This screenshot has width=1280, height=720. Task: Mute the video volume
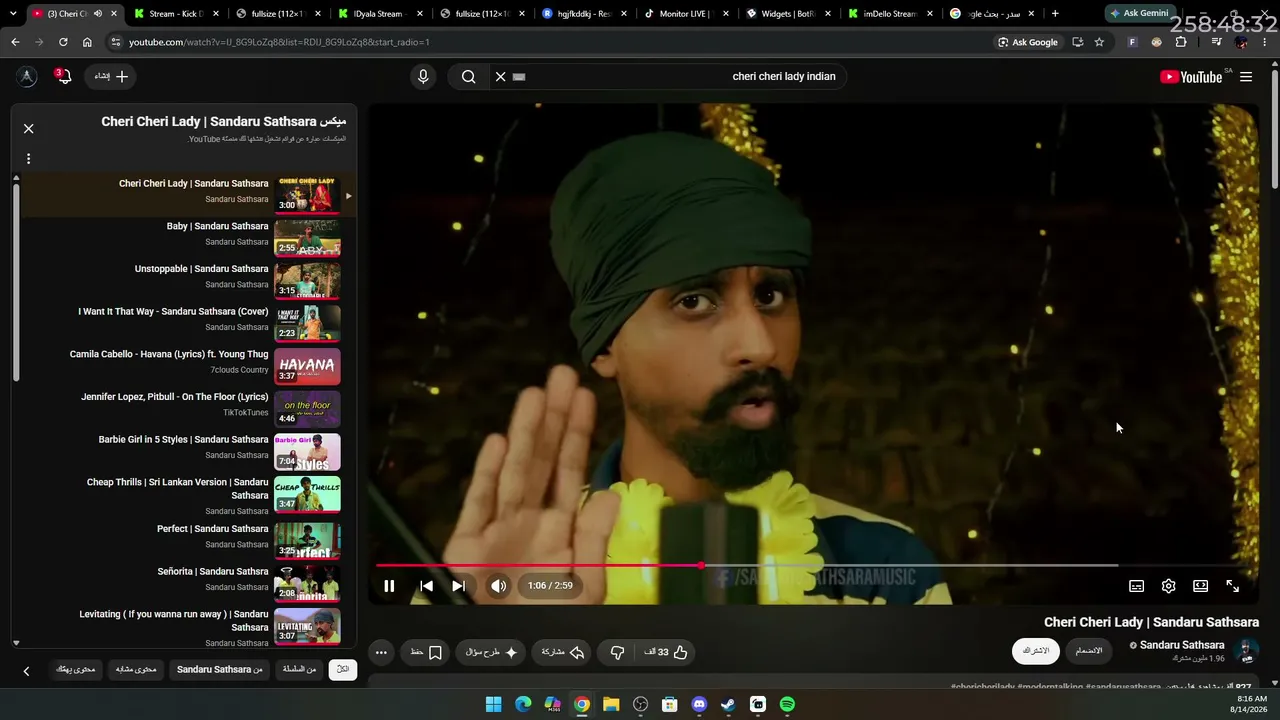pos(498,586)
